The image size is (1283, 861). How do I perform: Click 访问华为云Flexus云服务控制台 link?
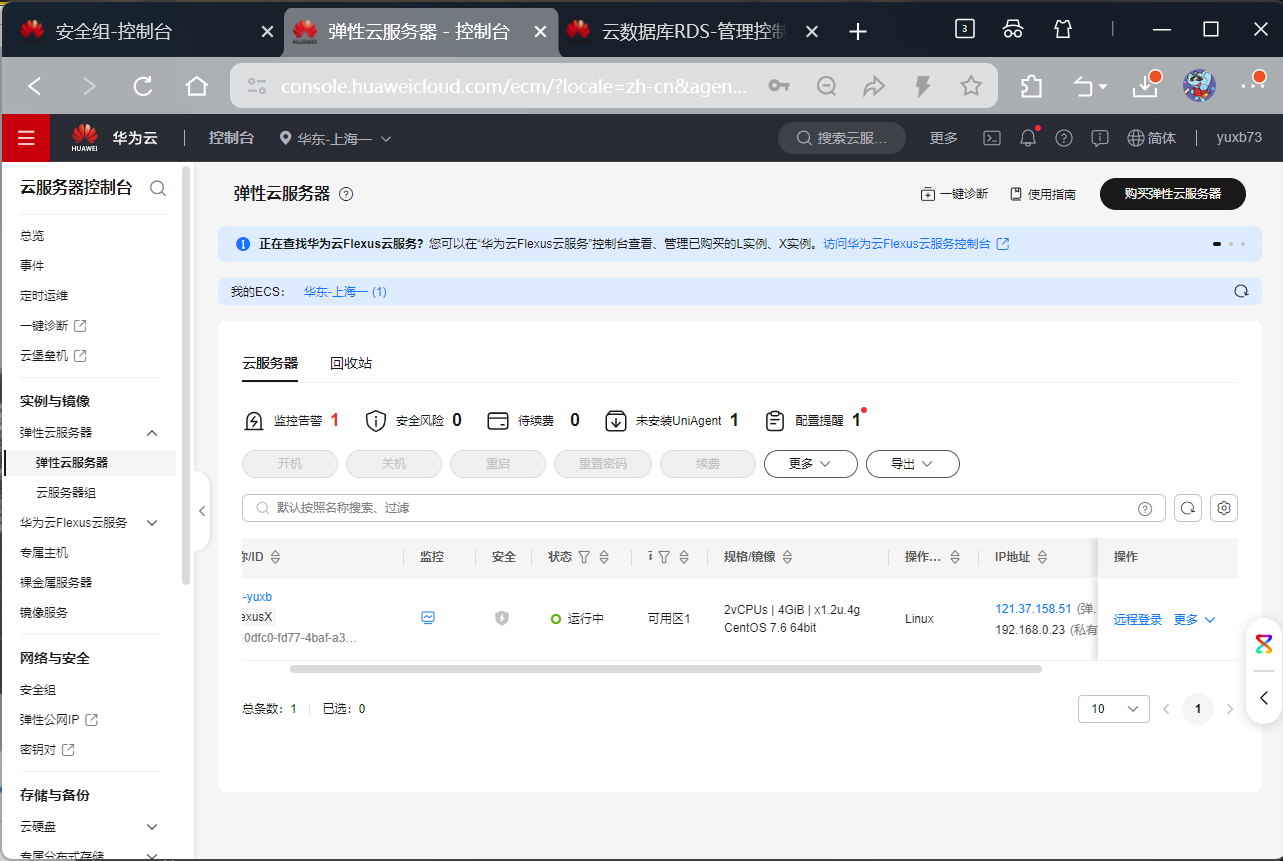pos(916,243)
